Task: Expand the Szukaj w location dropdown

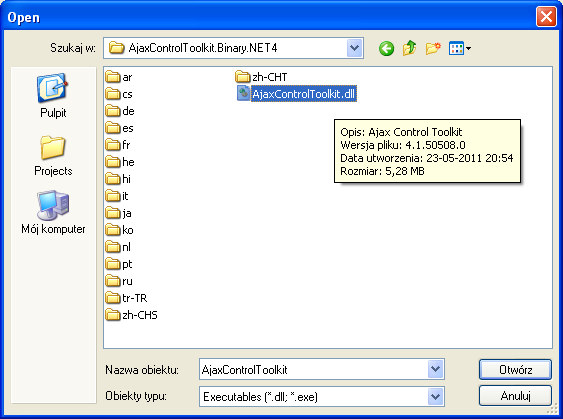Action: pos(355,48)
